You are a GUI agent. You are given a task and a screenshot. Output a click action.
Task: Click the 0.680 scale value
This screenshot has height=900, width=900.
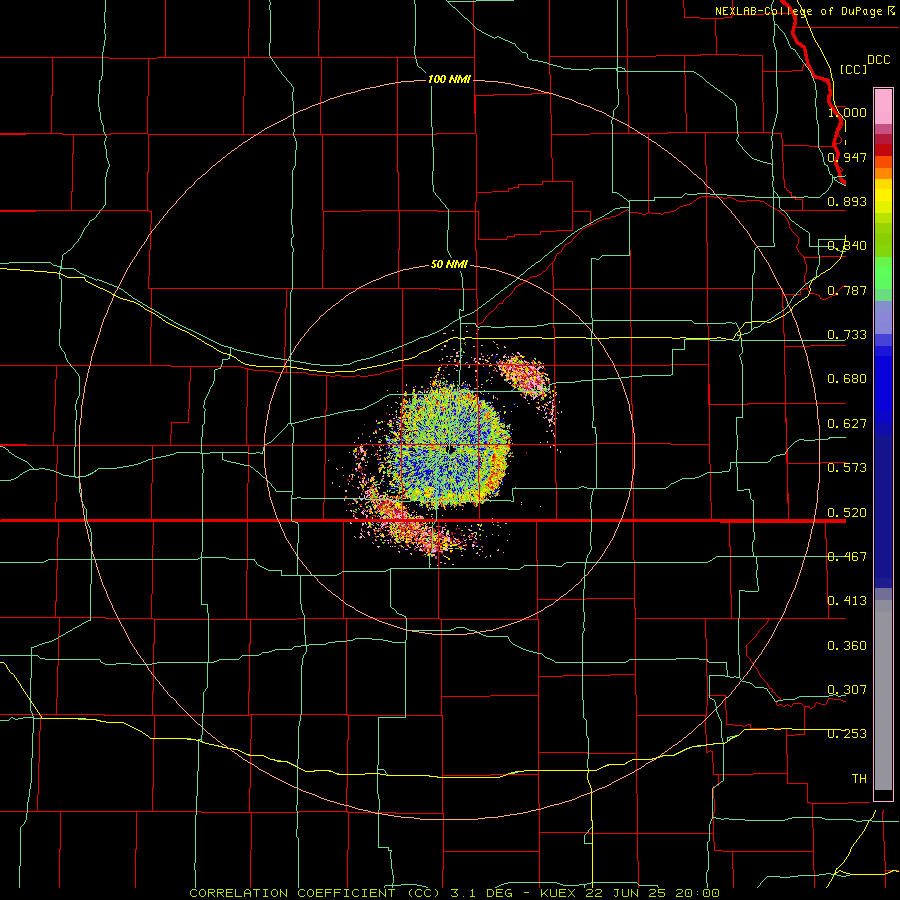pyautogui.click(x=847, y=379)
